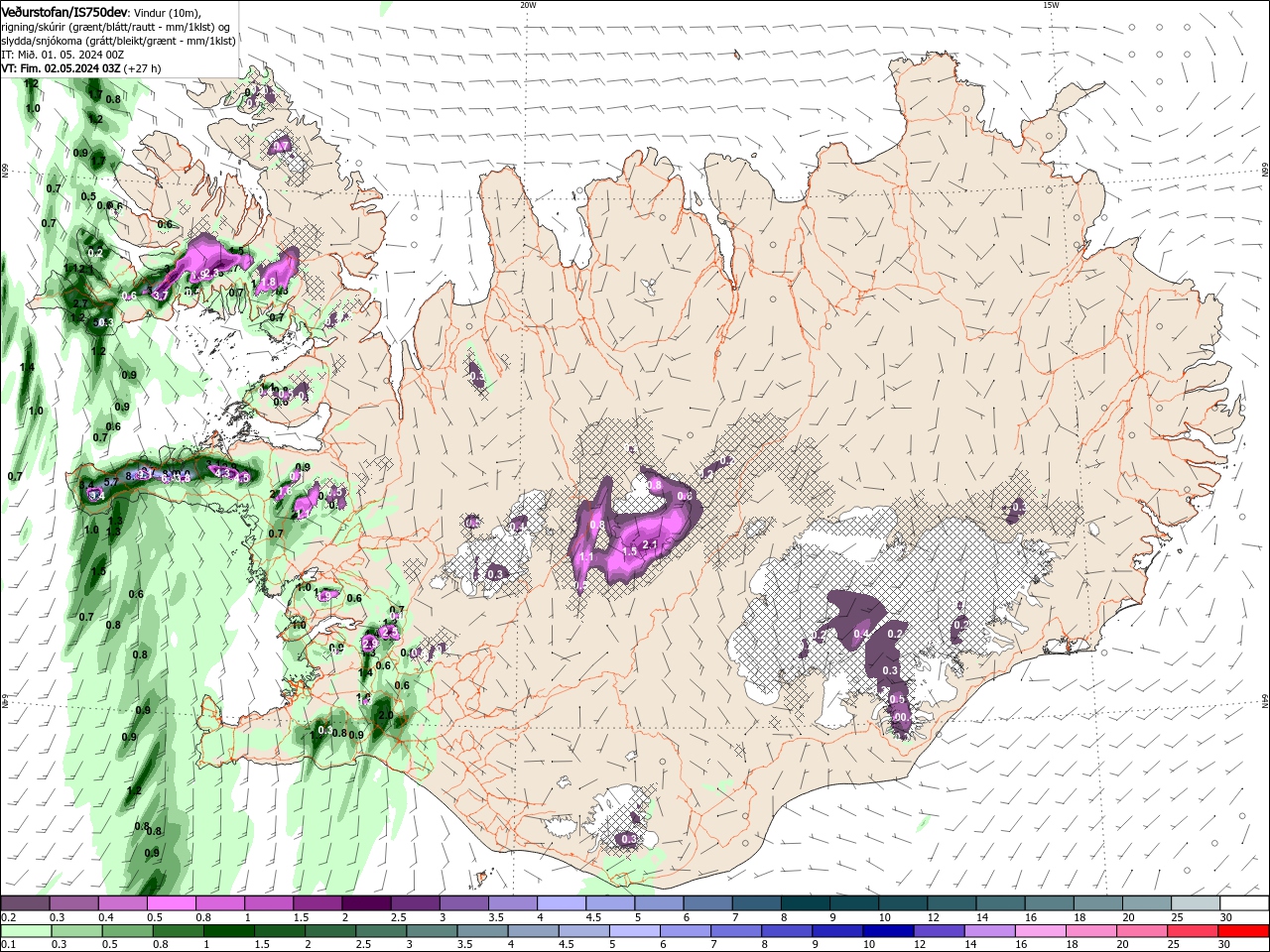This screenshot has height=952, width=1270.
Task: Pick the 2.5 snow-scale swatch
Action: coord(414,903)
